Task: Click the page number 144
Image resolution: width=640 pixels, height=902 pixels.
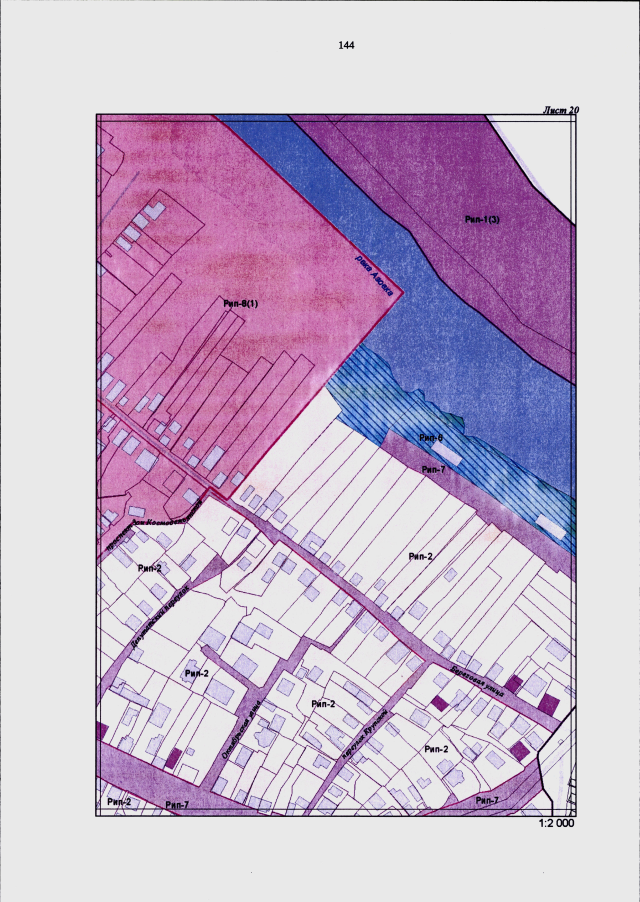Action: [x=346, y=45]
